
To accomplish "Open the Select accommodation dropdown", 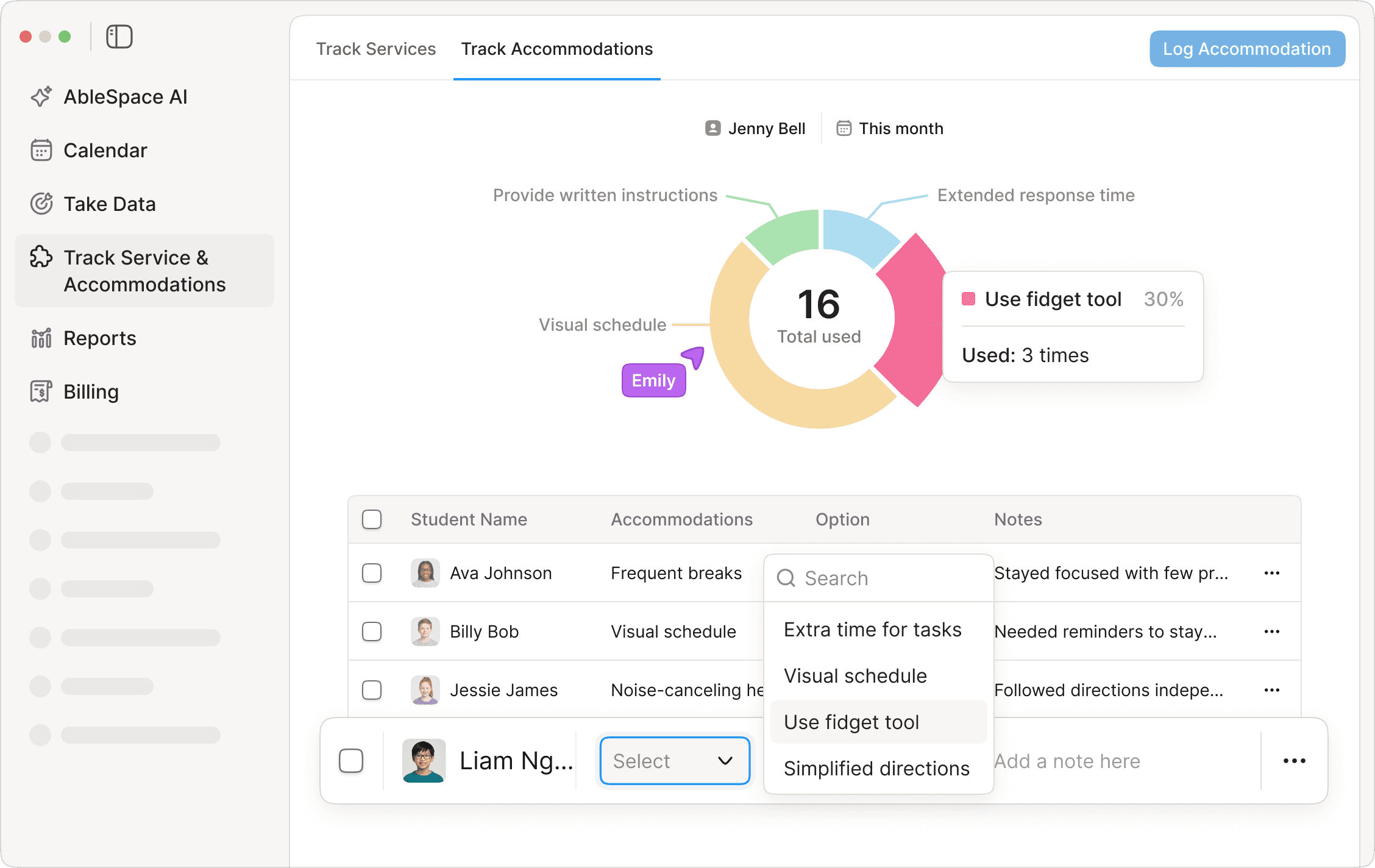I will coord(675,761).
